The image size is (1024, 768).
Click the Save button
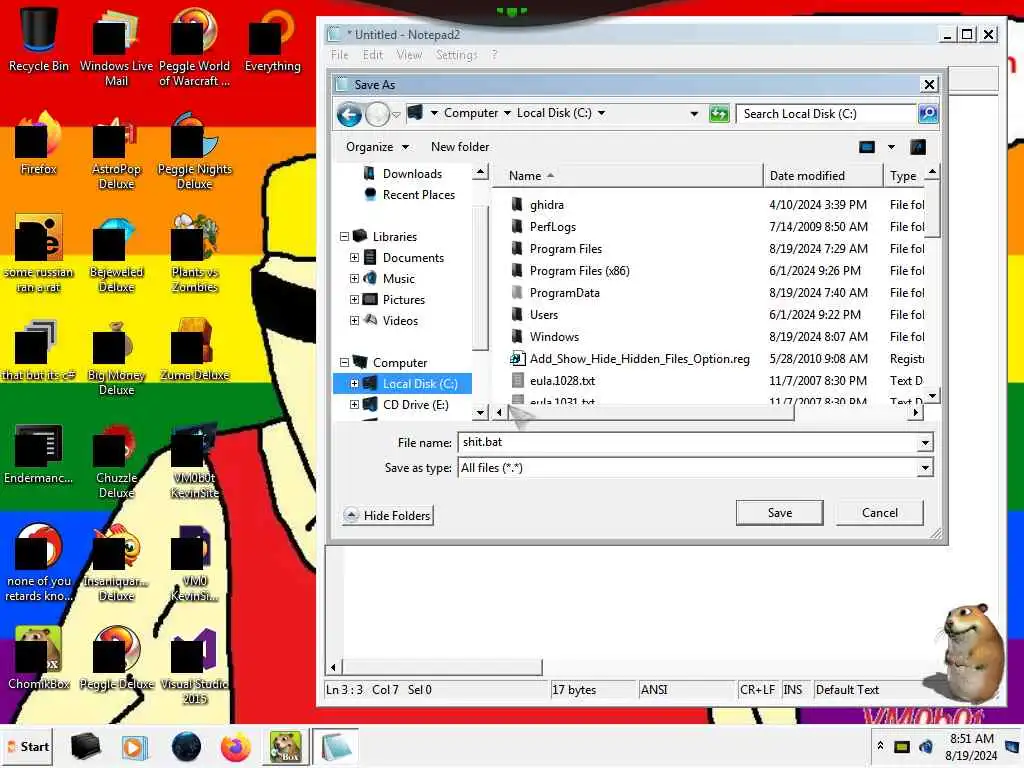(x=780, y=513)
